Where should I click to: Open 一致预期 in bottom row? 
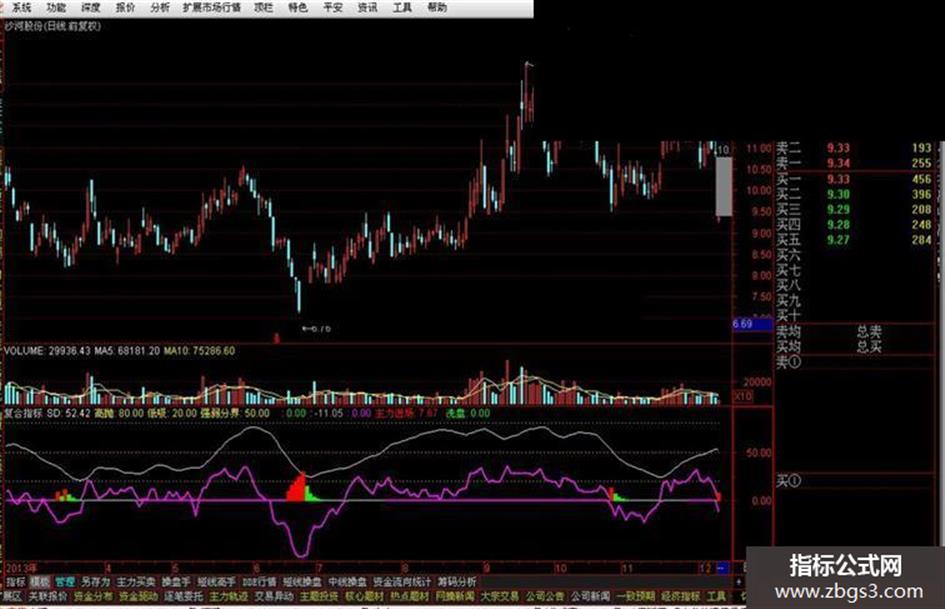[635, 596]
